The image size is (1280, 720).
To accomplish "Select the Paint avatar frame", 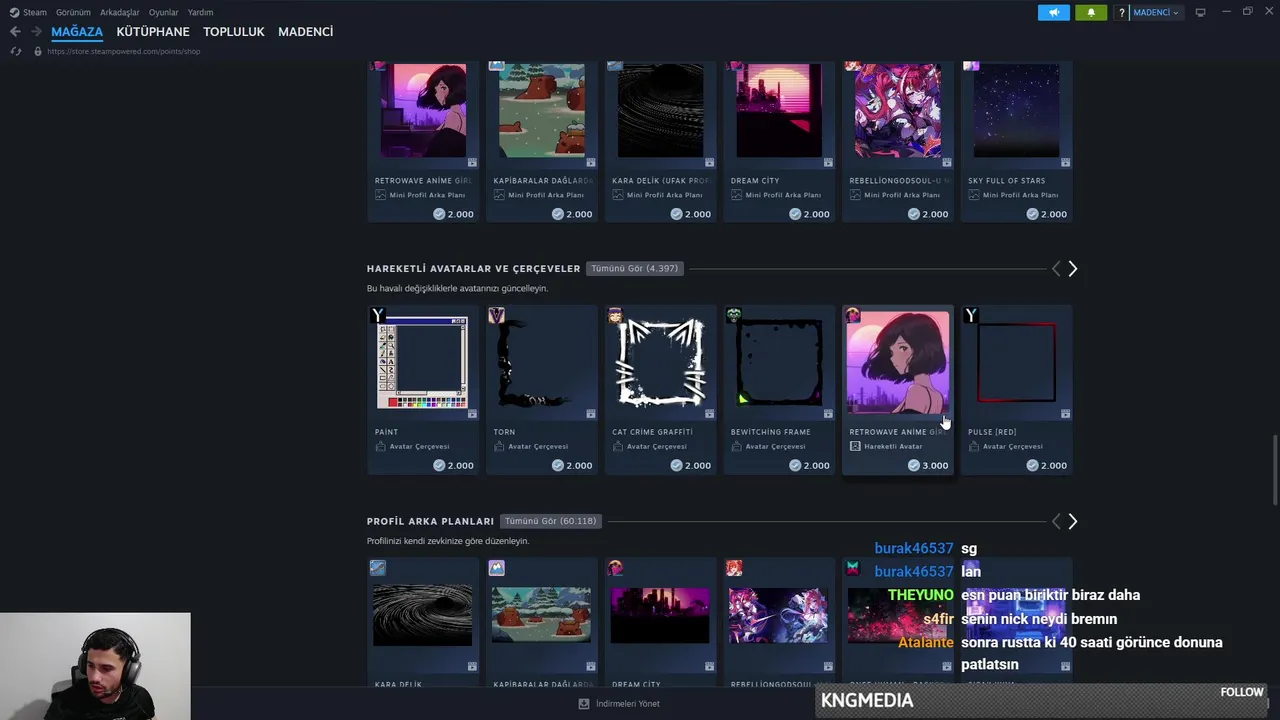I will (422, 390).
